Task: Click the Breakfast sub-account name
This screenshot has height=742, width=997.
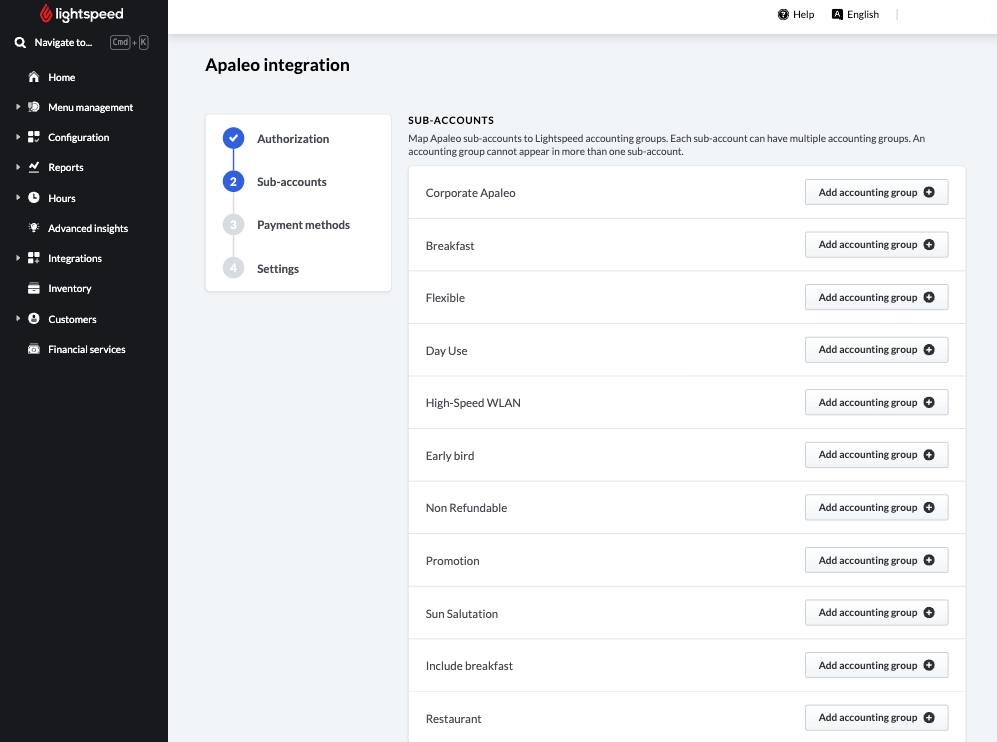Action: [450, 245]
